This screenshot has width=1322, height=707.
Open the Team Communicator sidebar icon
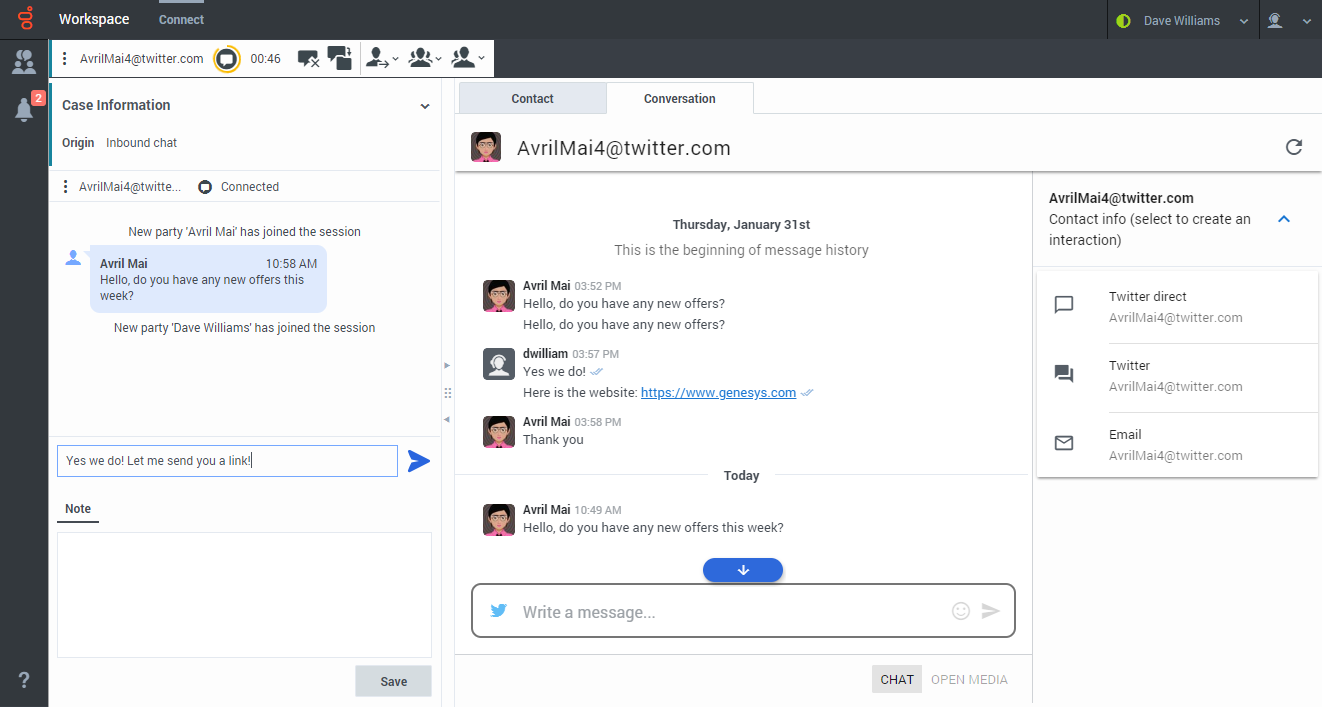pos(24,62)
